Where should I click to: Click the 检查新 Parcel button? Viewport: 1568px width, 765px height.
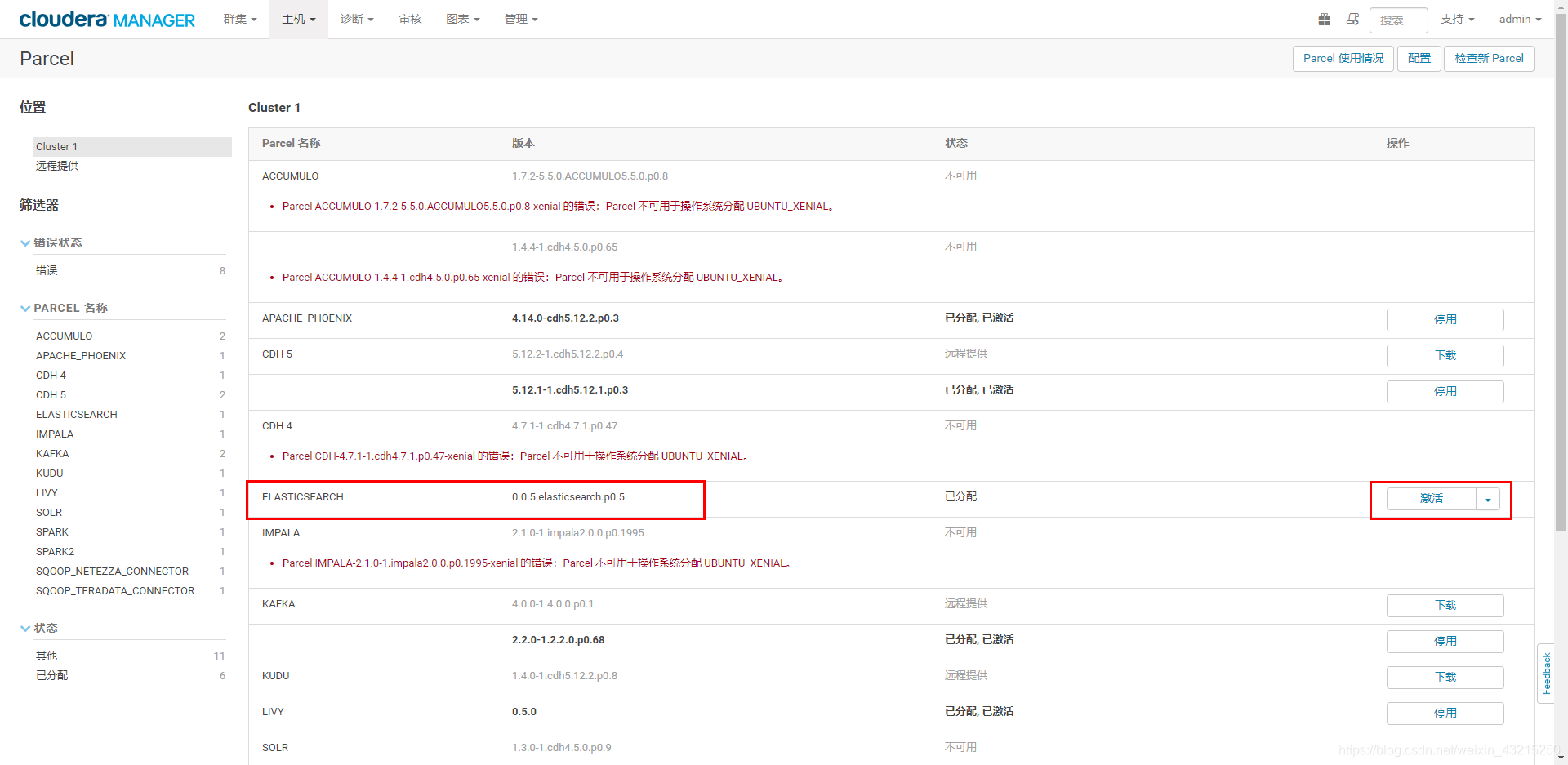pyautogui.click(x=1489, y=58)
